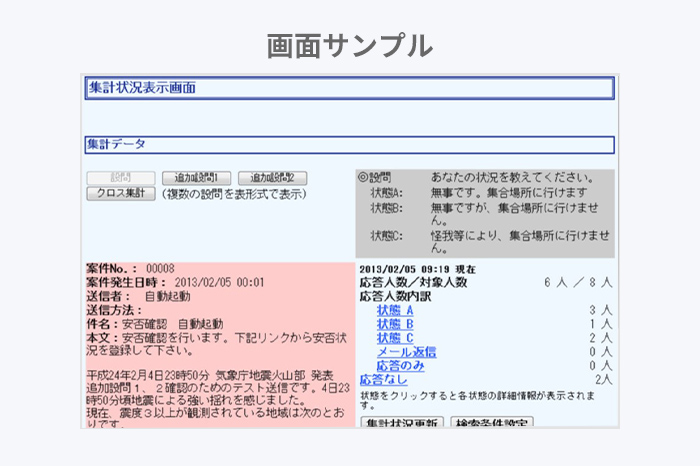This screenshot has height=466, width=700.
Task: Select the 応答人数内訳 label
Action: (395, 296)
